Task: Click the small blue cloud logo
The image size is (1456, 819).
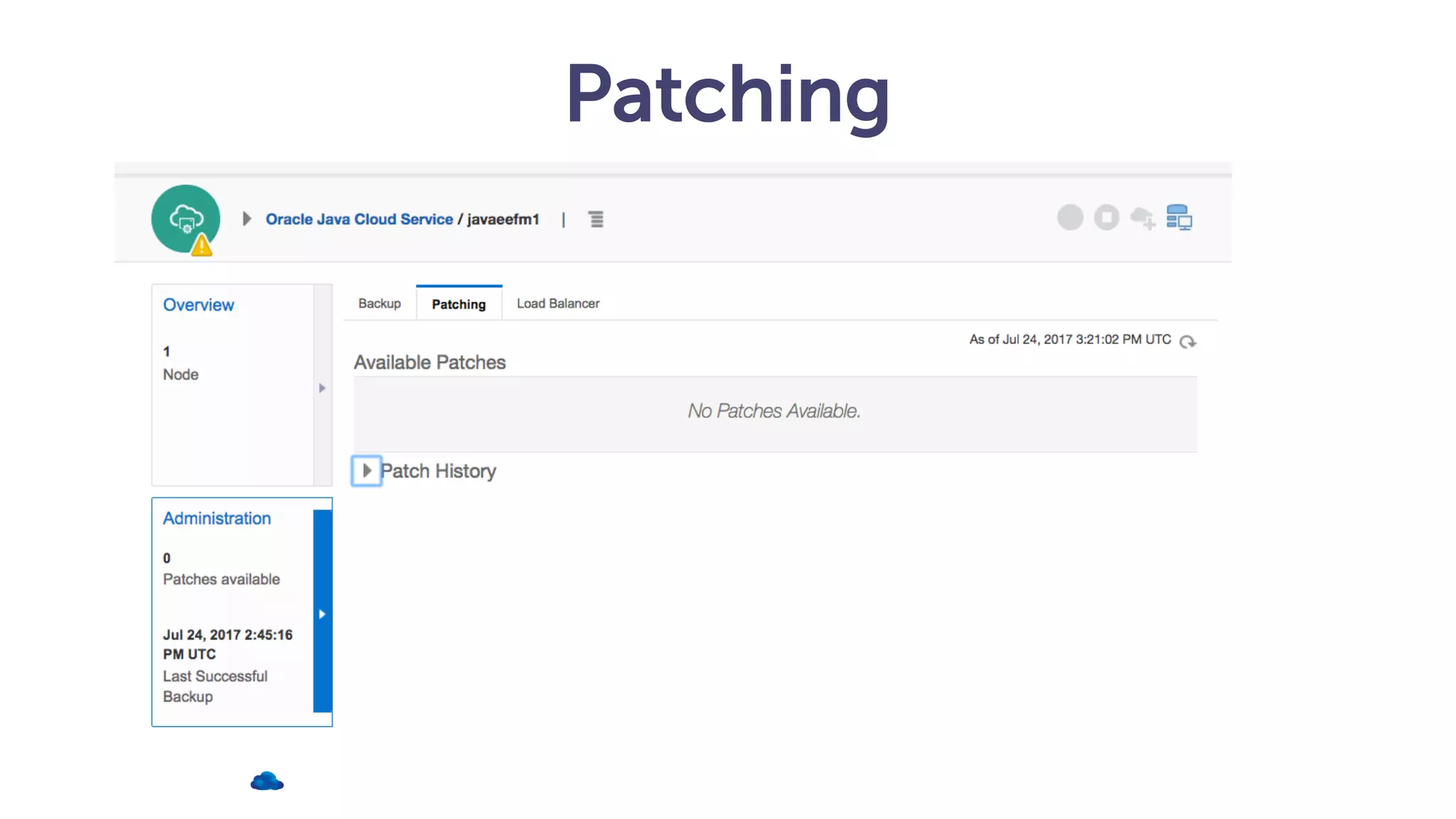Action: [267, 781]
